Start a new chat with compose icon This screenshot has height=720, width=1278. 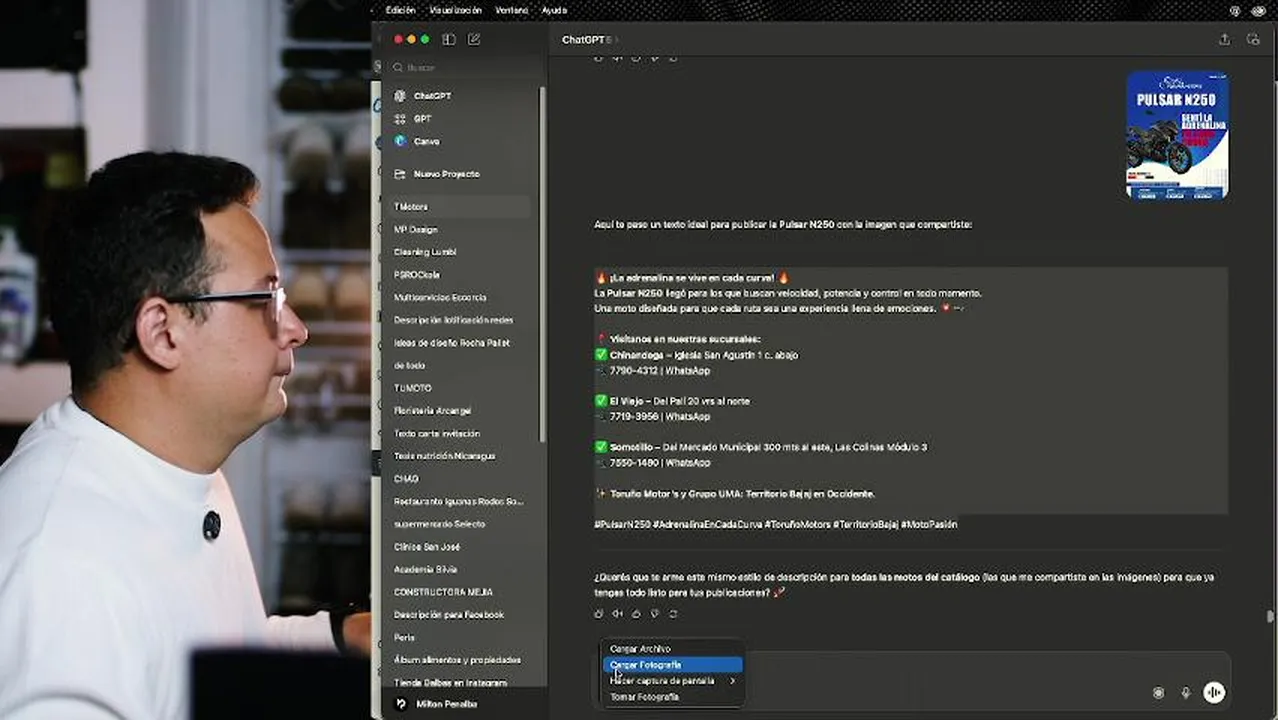point(474,39)
